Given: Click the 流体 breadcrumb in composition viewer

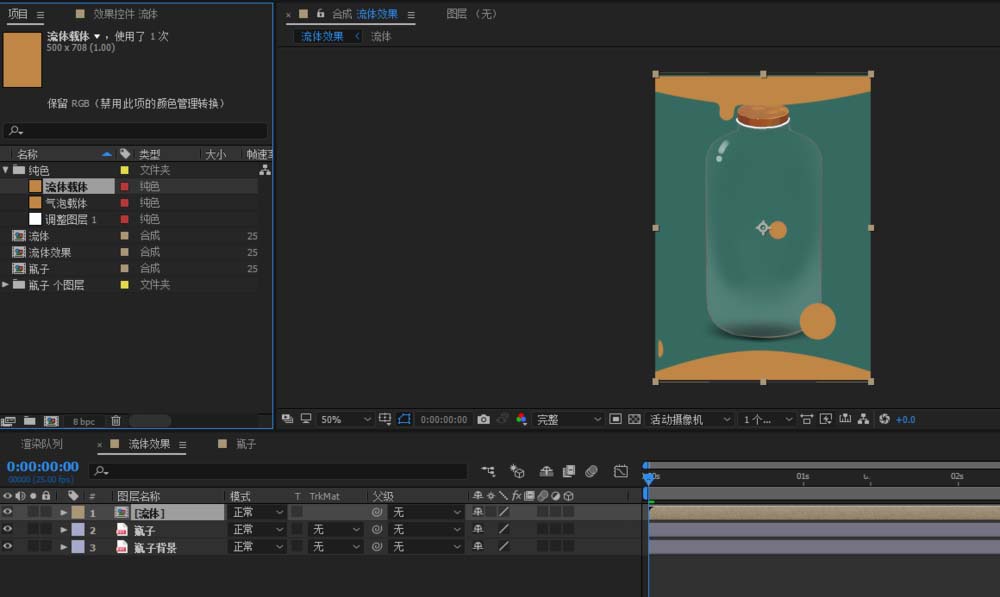Looking at the screenshot, I should [381, 36].
